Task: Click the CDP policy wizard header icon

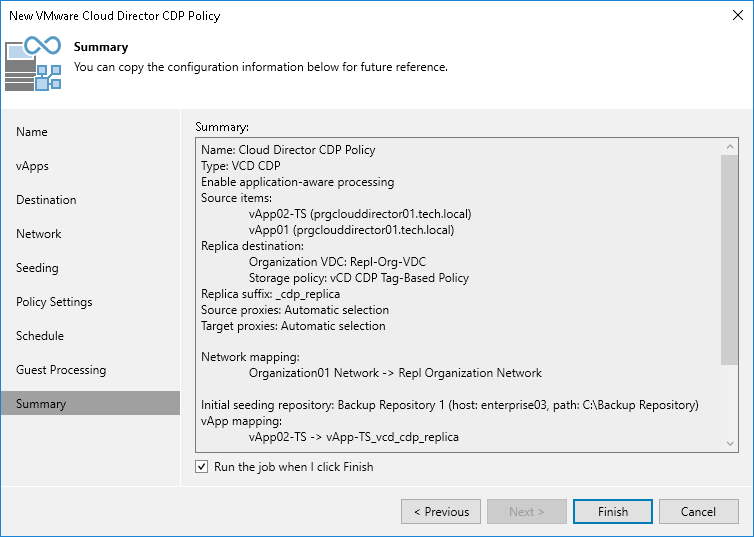Action: pyautogui.click(x=34, y=62)
